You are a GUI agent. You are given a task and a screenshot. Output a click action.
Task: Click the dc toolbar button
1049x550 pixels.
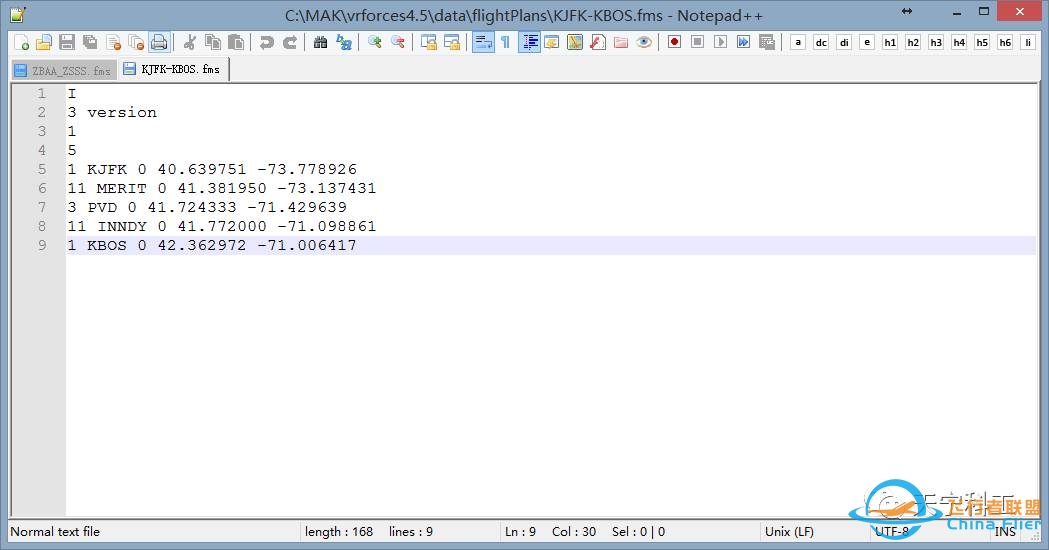(x=821, y=42)
